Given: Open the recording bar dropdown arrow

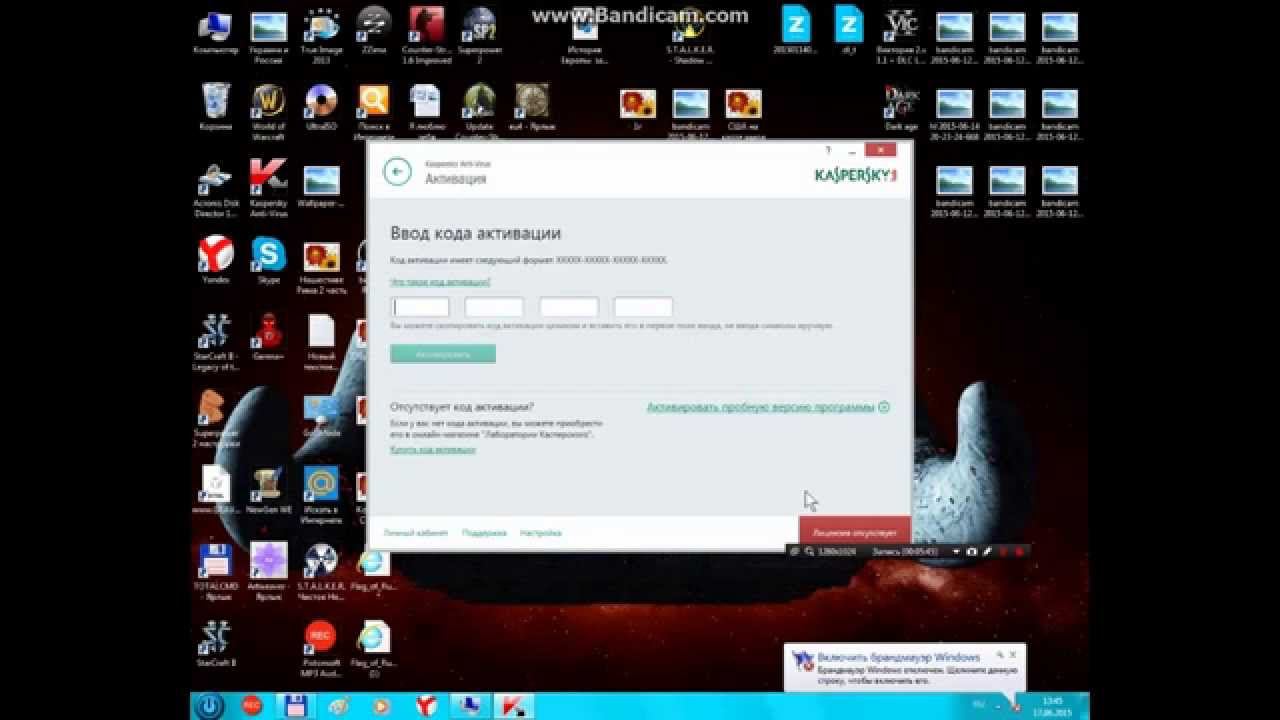Looking at the screenshot, I should pos(956,551).
